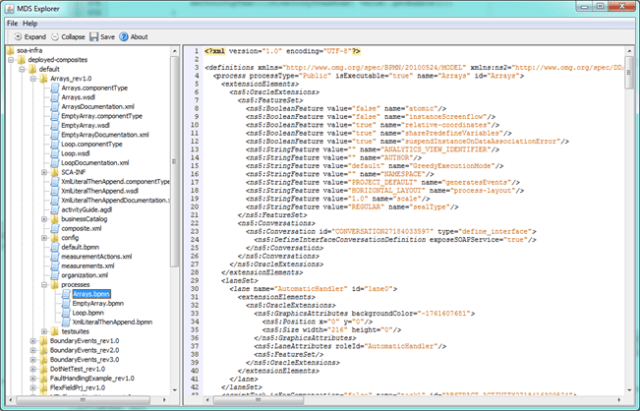Image resolution: width=640 pixels, height=411 pixels.
Task: Click the MDS Explorer title bar app icon
Action: (x=9, y=9)
